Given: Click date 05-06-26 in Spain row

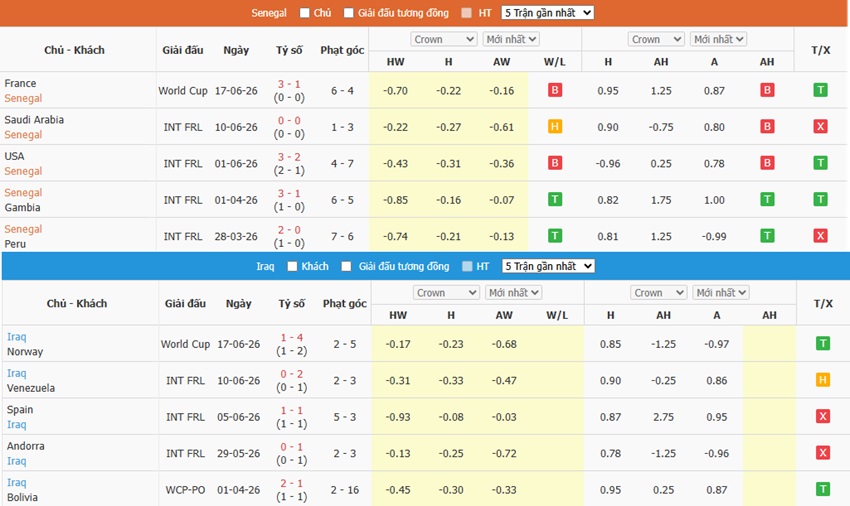Looking at the screenshot, I should point(239,417).
